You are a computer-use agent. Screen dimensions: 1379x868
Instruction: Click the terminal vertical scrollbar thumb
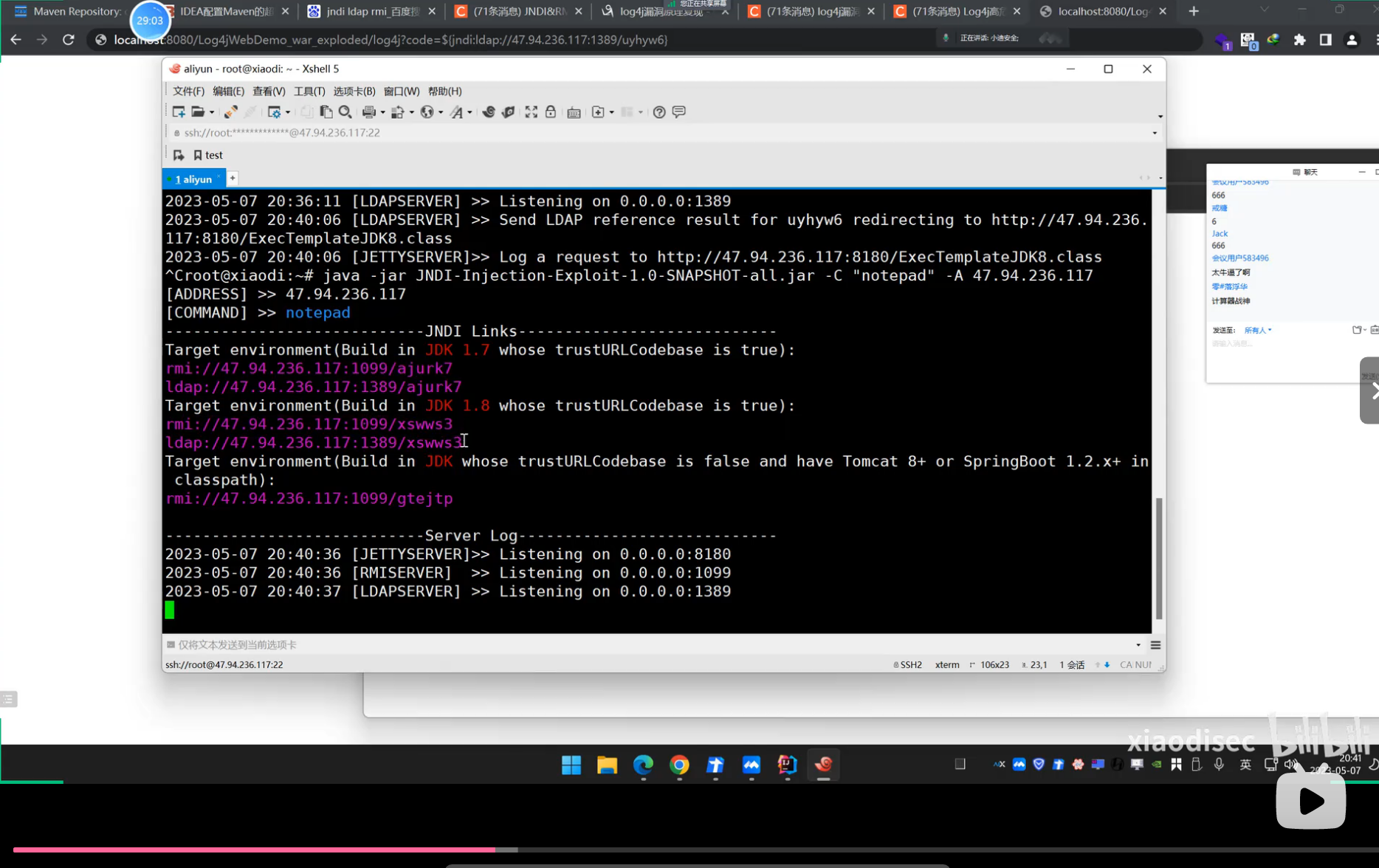click(1159, 558)
